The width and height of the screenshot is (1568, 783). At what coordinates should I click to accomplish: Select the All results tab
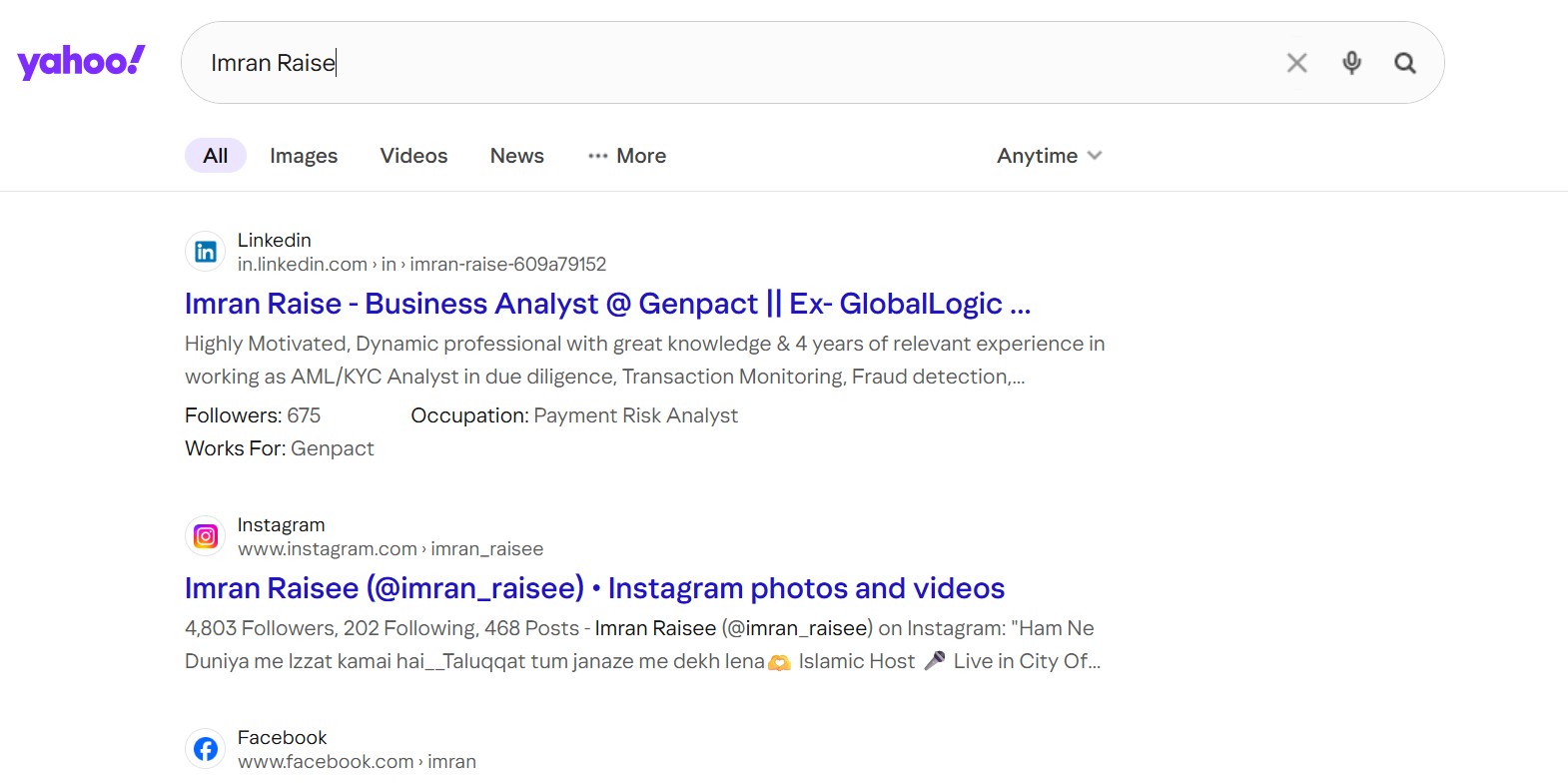point(215,156)
